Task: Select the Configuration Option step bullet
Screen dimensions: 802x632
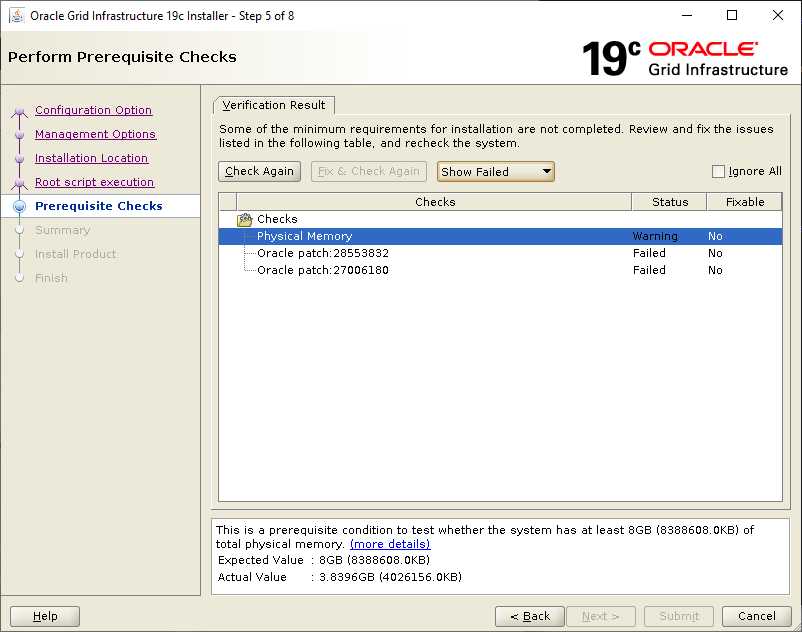Action: click(x=19, y=110)
